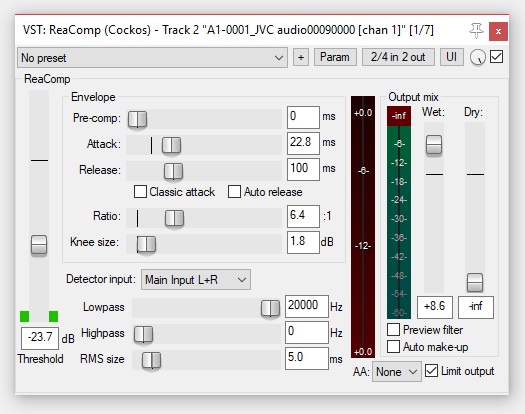
Task: Enable Classic attack option
Action: [140, 192]
